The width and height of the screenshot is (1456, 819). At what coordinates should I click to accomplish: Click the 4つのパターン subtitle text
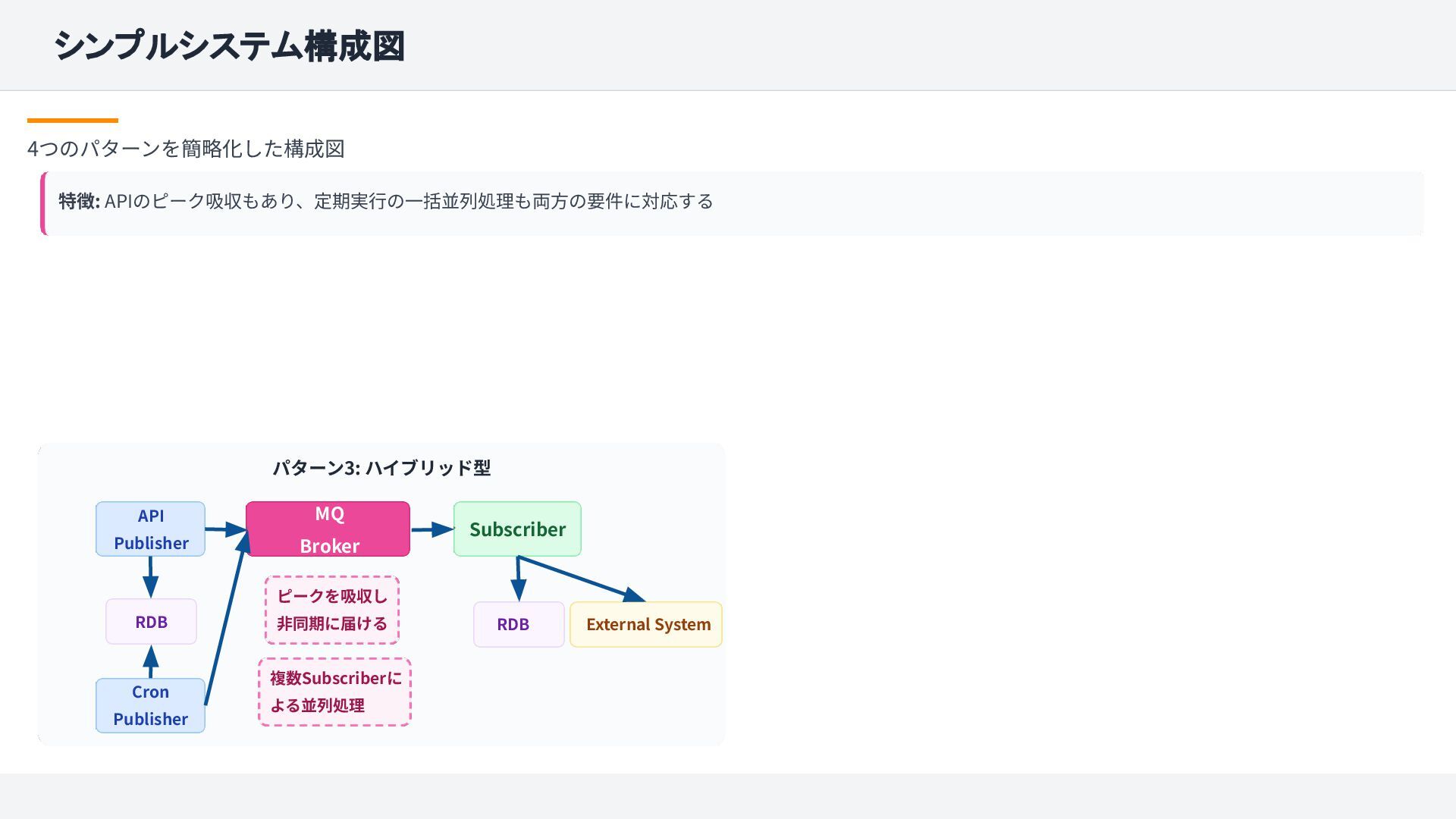(186, 149)
